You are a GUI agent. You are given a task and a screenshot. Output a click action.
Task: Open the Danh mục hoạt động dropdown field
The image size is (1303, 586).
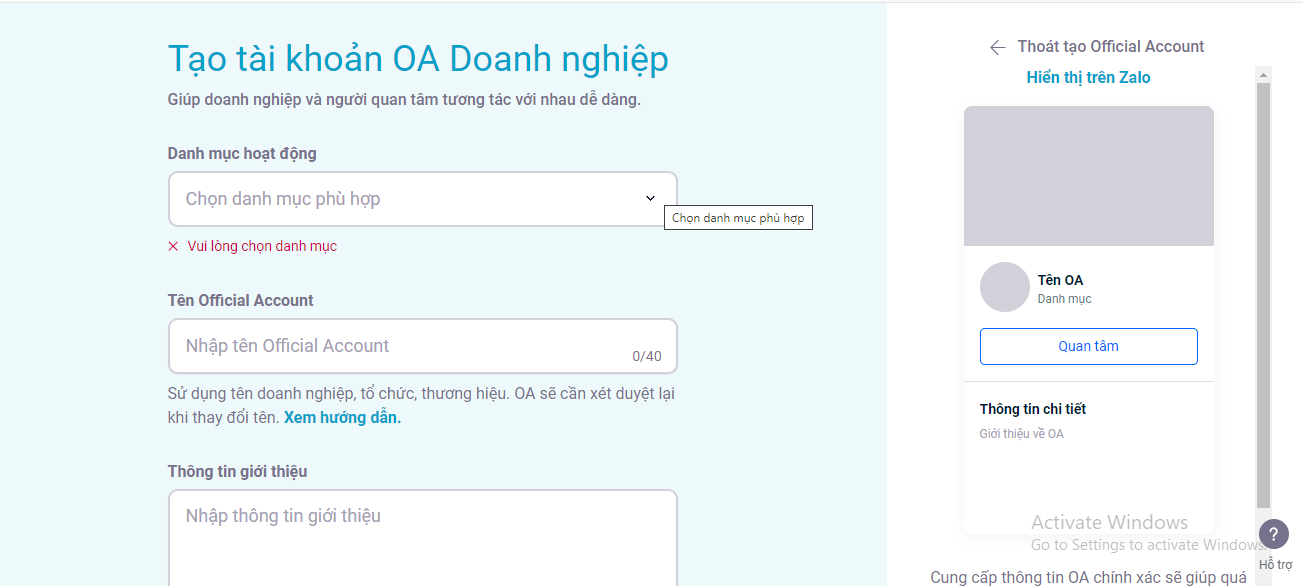(410, 199)
